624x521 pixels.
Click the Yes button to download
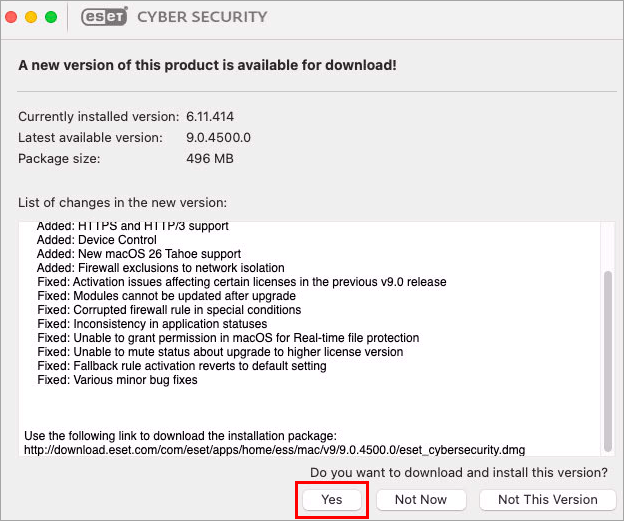tap(333, 499)
